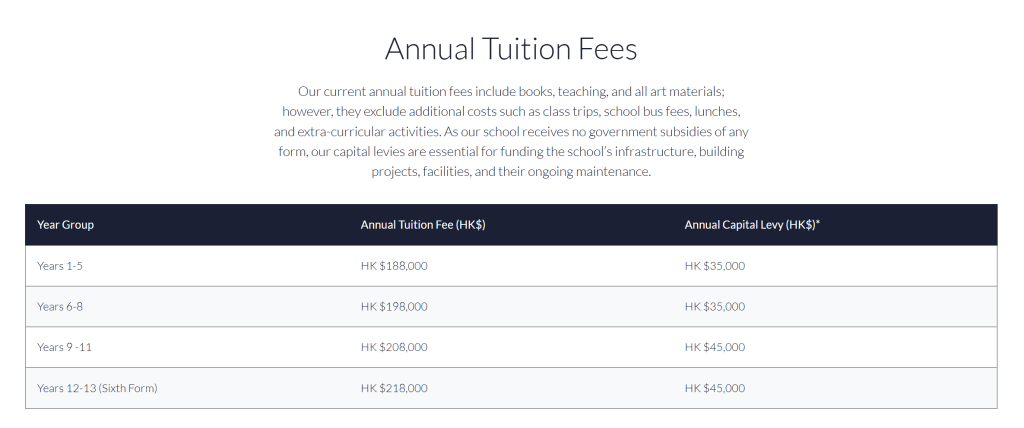This screenshot has height=428, width=1024.
Task: Click the capital levy cell for Years 1-5
Action: point(714,266)
